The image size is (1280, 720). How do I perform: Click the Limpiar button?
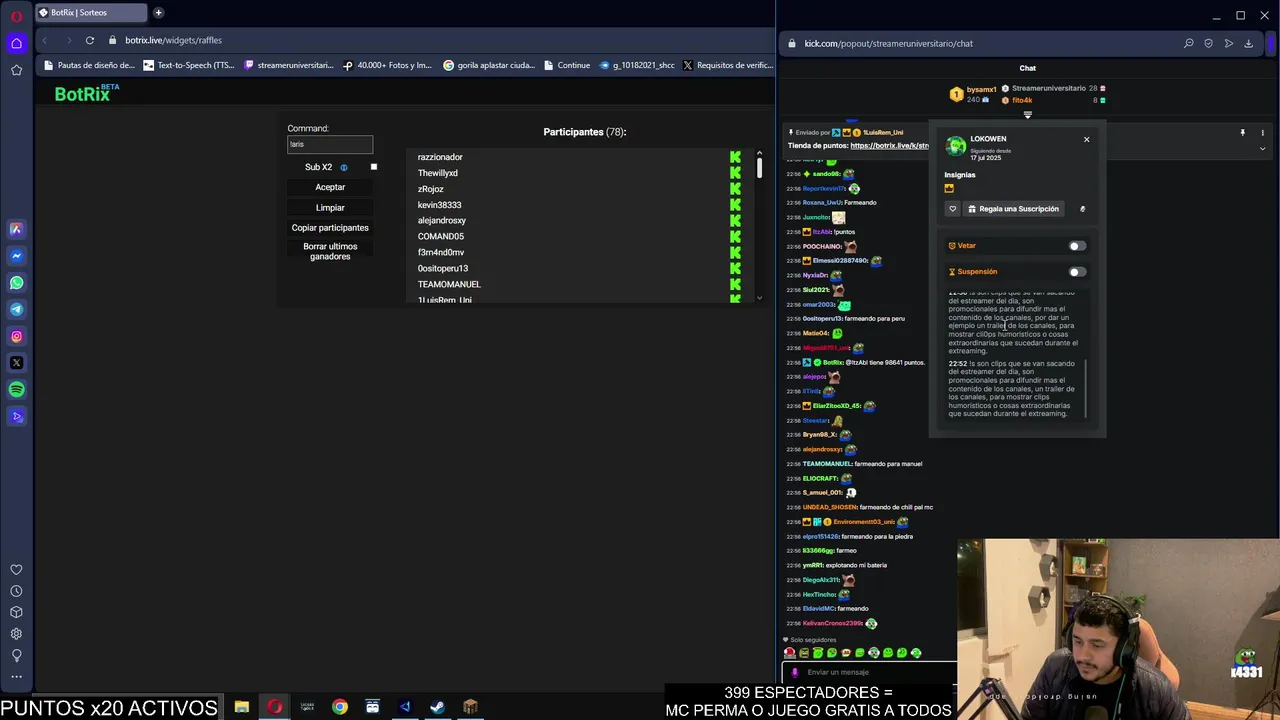(x=330, y=208)
